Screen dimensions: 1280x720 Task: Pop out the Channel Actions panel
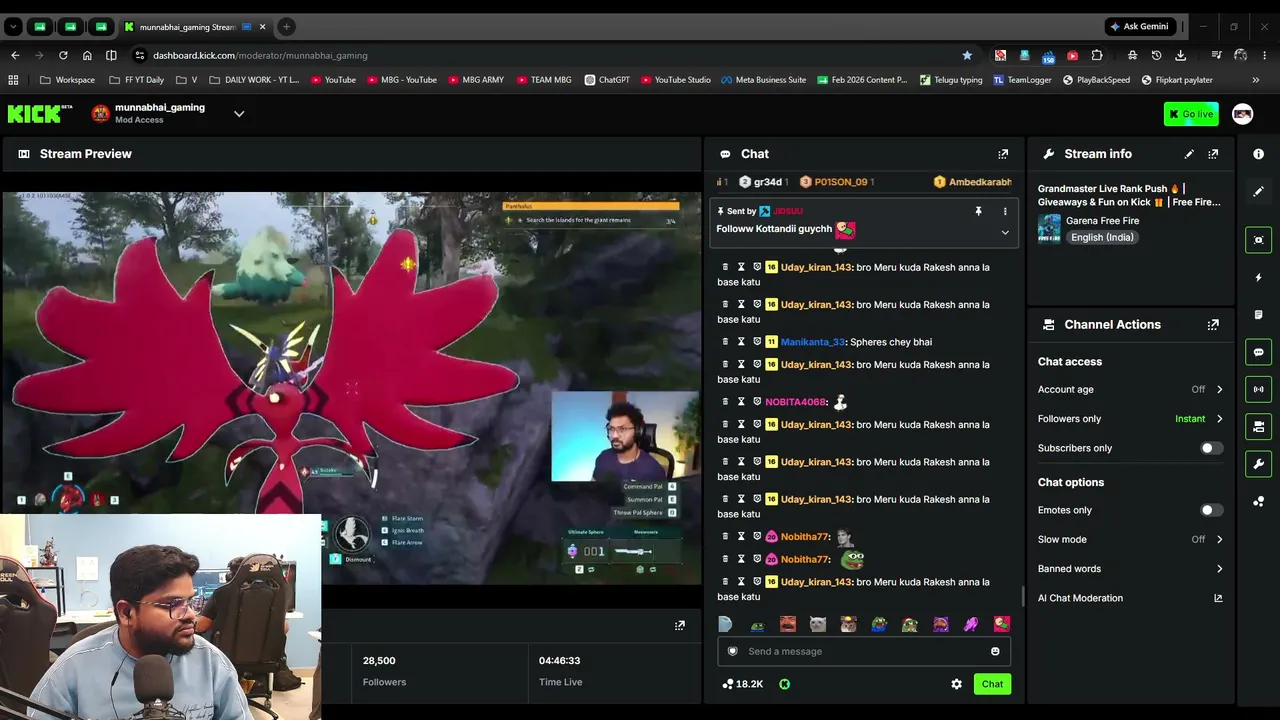[x=1213, y=325]
